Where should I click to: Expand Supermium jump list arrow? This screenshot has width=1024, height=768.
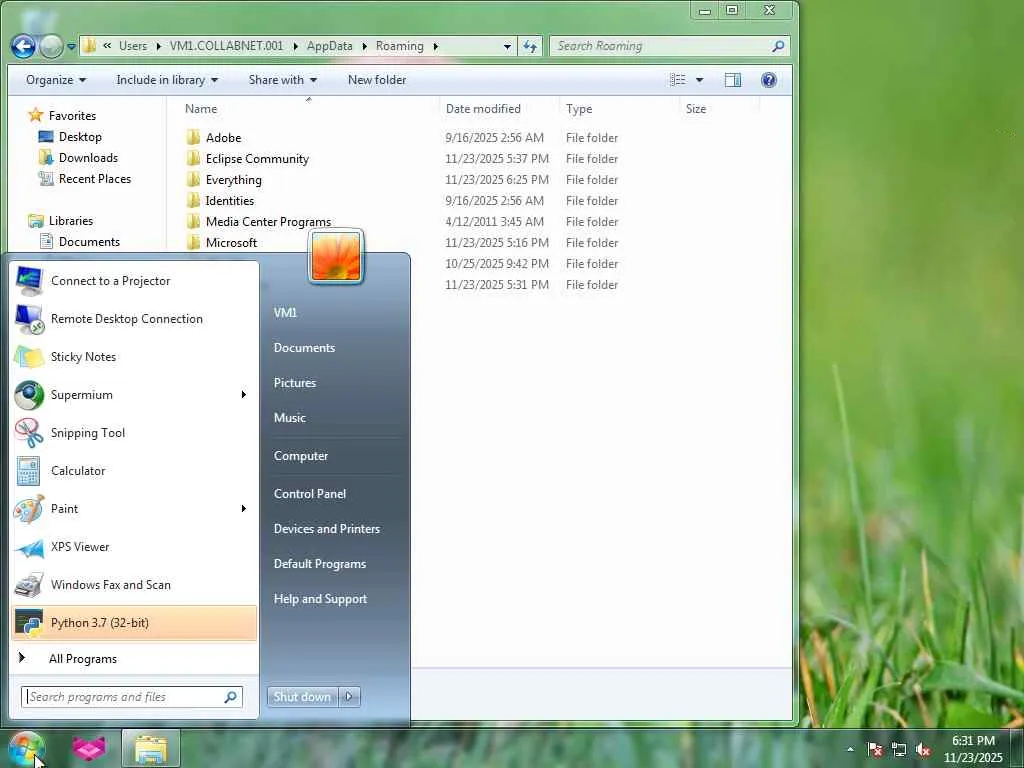[x=244, y=394]
